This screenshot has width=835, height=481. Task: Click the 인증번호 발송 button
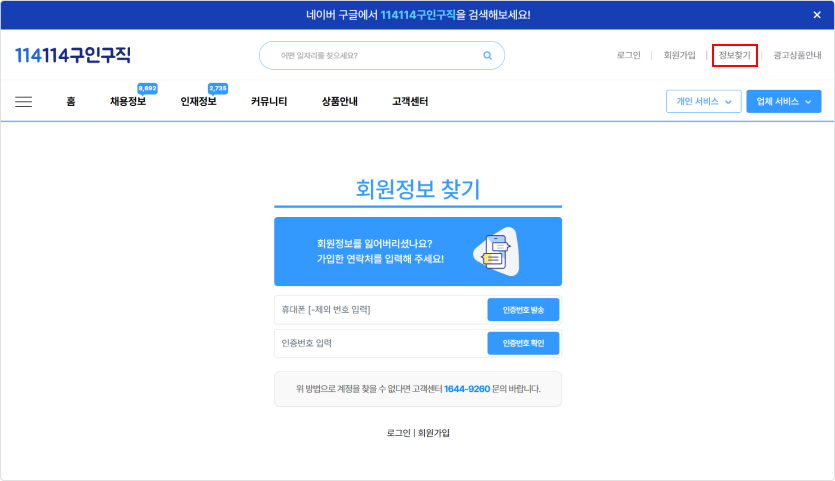point(523,310)
